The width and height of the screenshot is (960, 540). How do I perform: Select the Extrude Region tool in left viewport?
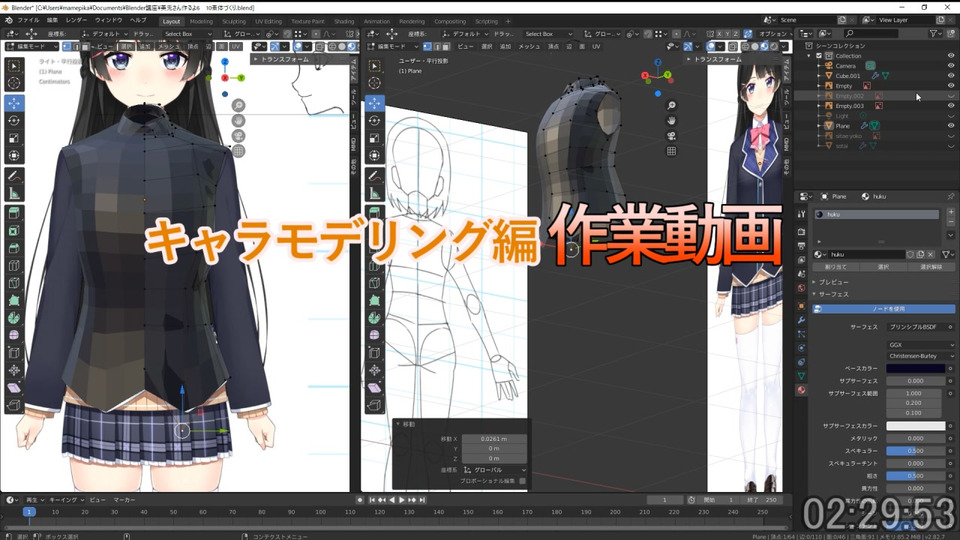[x=14, y=213]
